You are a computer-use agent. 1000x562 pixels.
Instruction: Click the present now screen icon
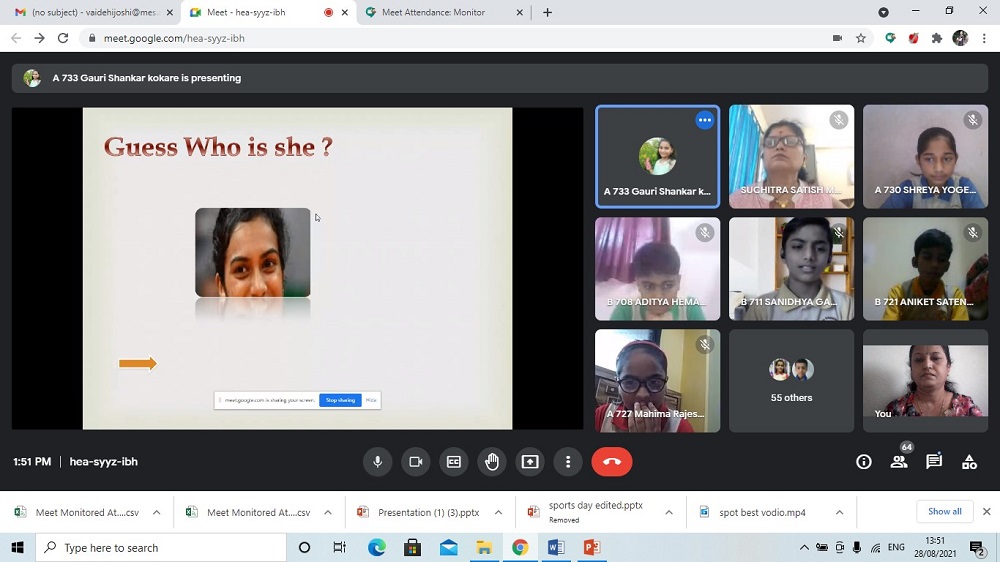[530, 462]
